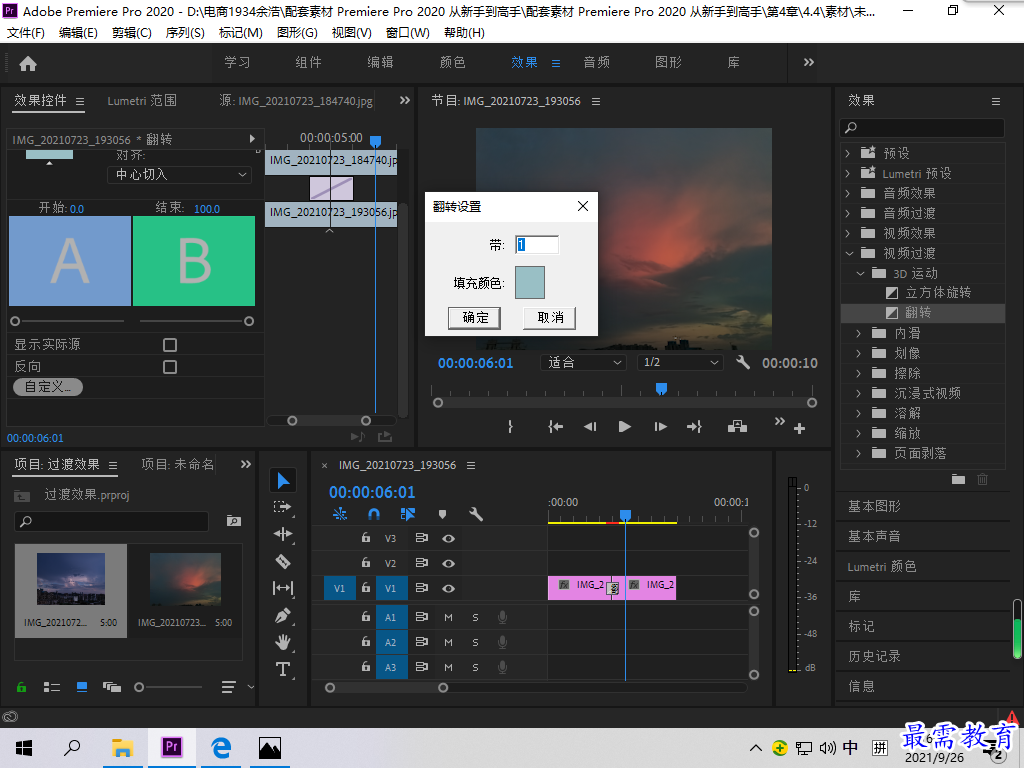Switch to the 音频 workspace tab
The width and height of the screenshot is (1024, 768).
point(596,62)
